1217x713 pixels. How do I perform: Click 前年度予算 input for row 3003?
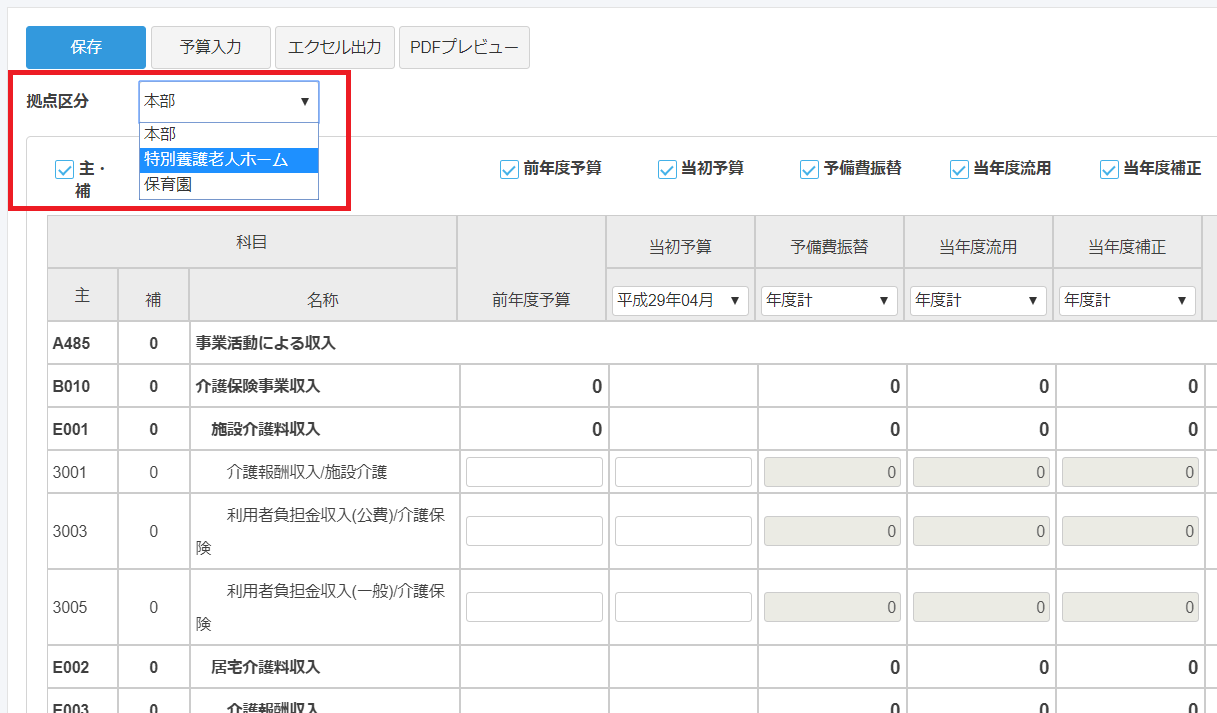534,531
